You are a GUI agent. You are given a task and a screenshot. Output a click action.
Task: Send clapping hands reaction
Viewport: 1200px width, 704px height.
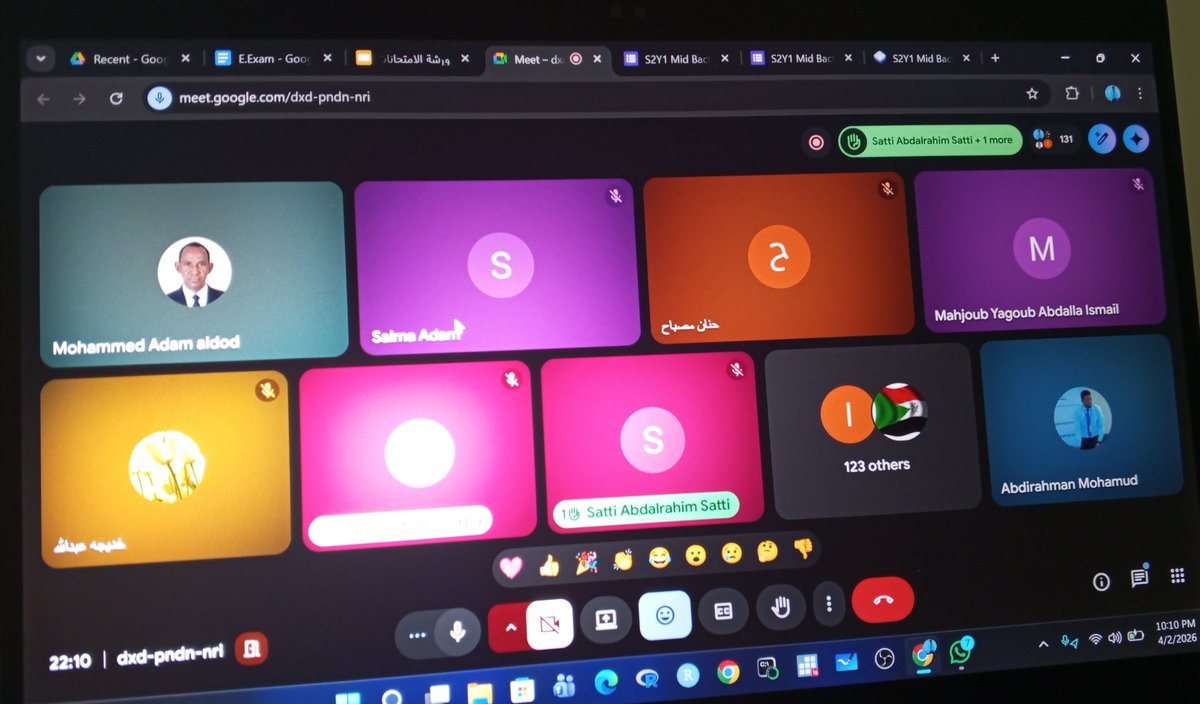[623, 560]
